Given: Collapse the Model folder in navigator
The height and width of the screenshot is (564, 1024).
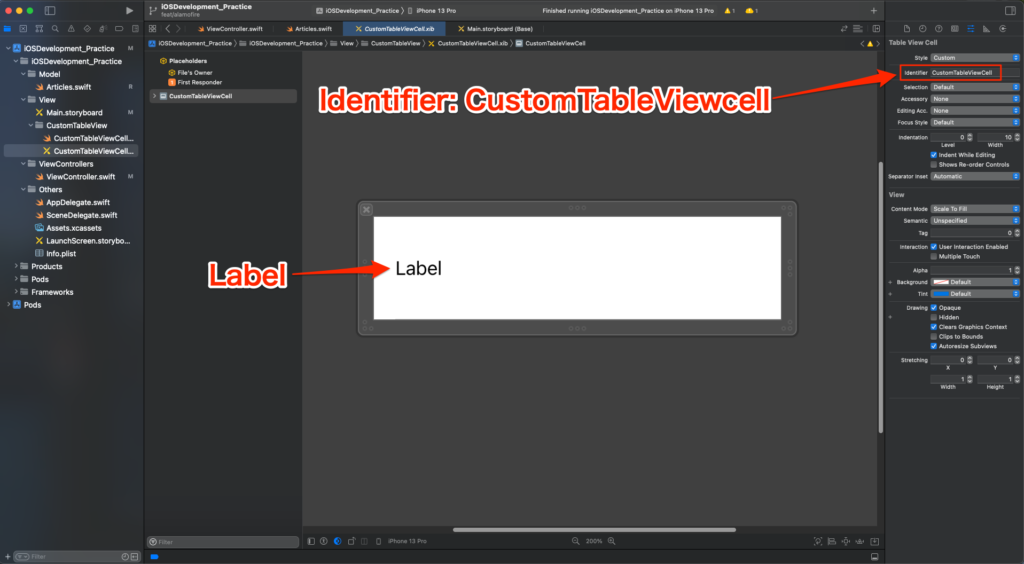Looking at the screenshot, I should point(28,74).
